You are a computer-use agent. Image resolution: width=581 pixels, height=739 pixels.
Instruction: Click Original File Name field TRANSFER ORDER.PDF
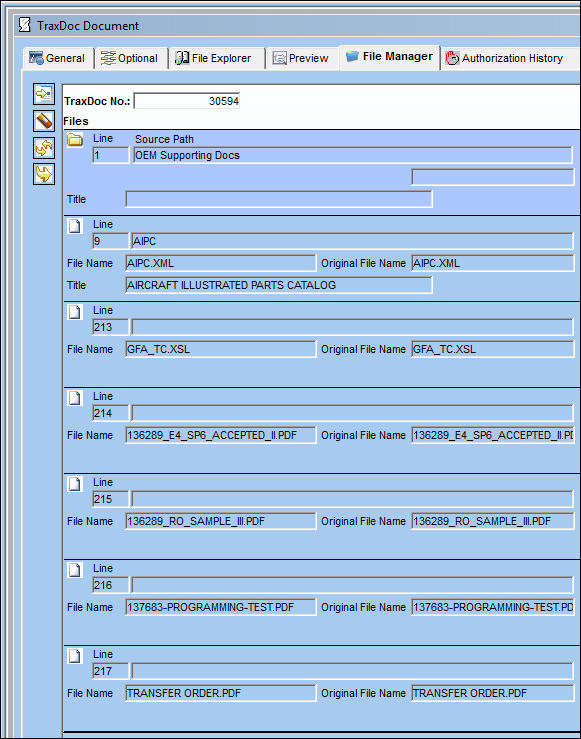point(493,693)
